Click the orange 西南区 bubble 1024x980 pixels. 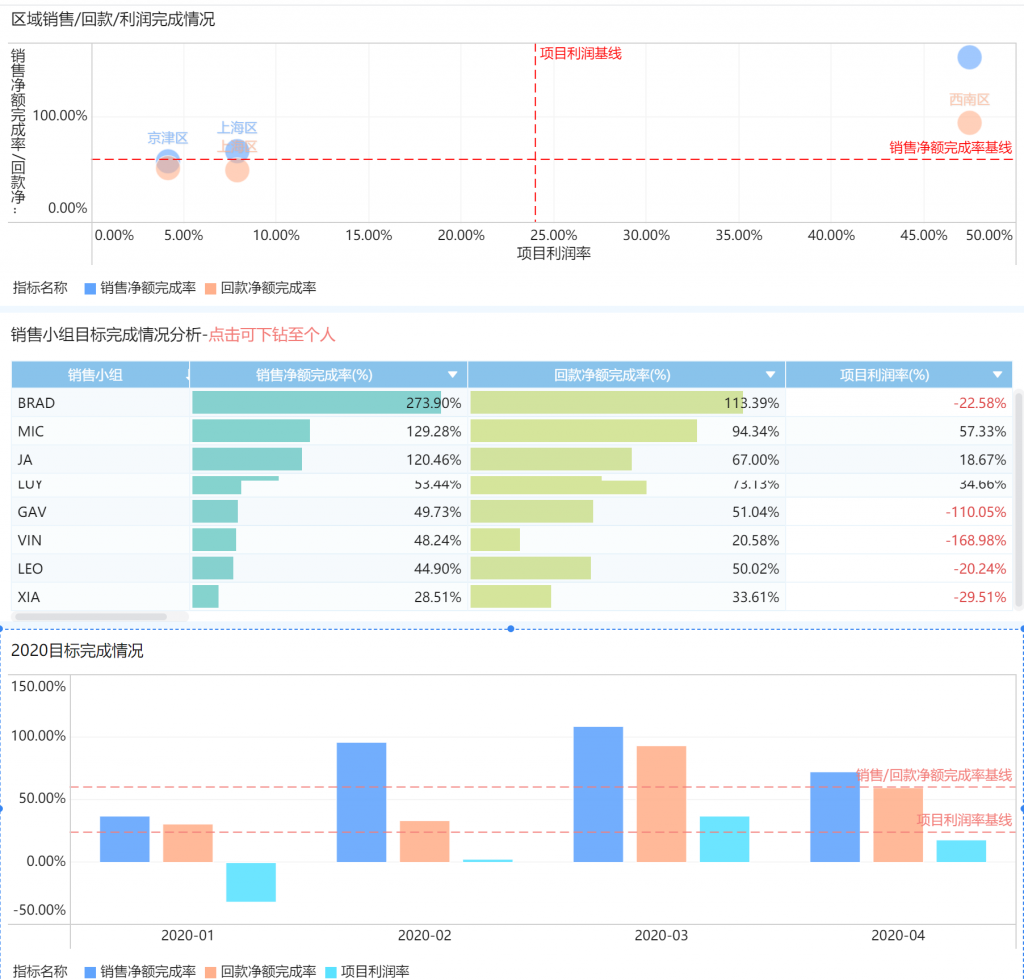(969, 123)
